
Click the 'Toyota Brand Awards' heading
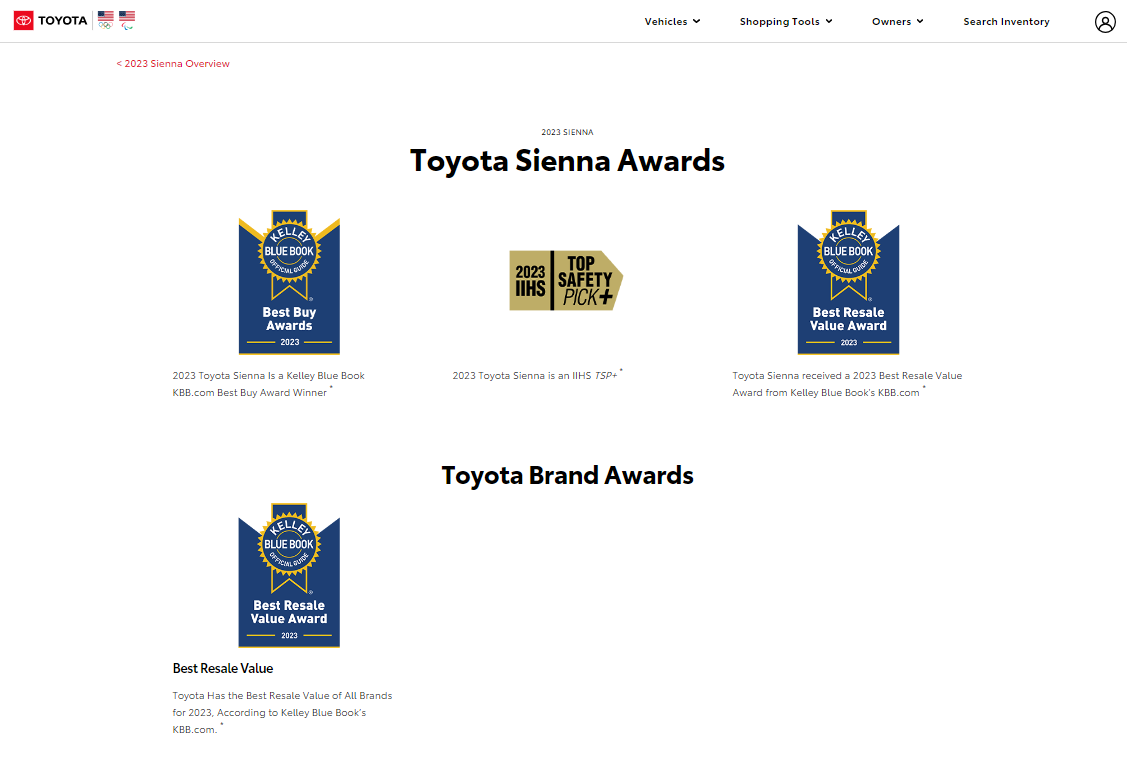(567, 475)
